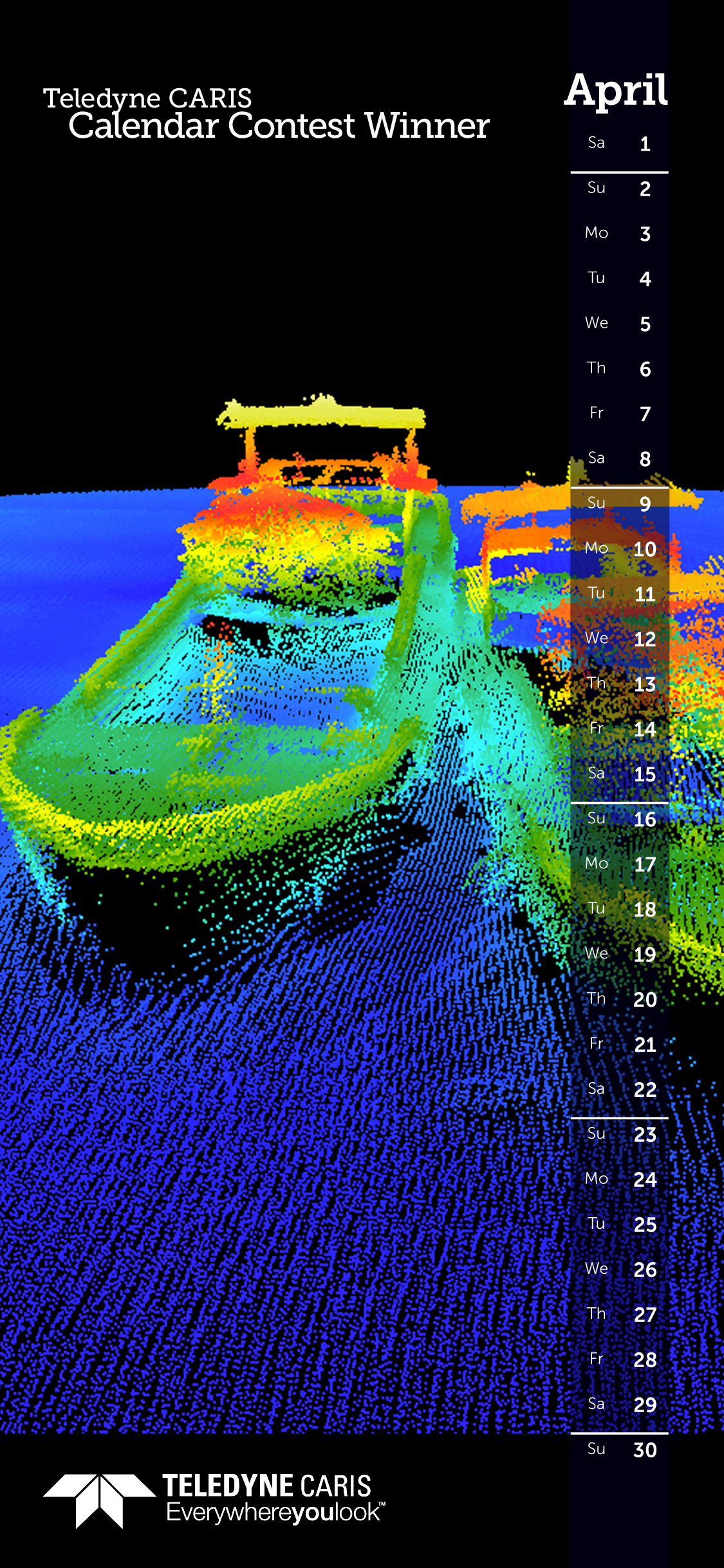Click the 'Sa' label beside date 1
The image size is (724, 1568).
597,142
